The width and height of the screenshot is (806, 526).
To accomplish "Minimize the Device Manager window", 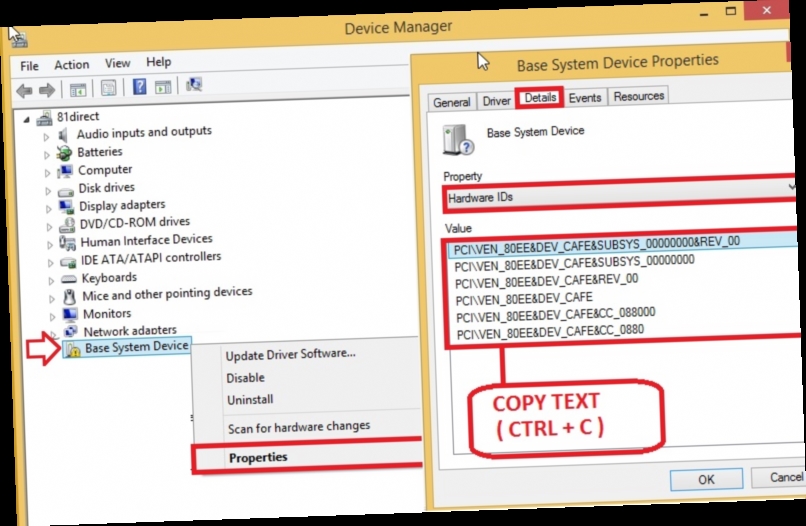I will pyautogui.click(x=704, y=13).
